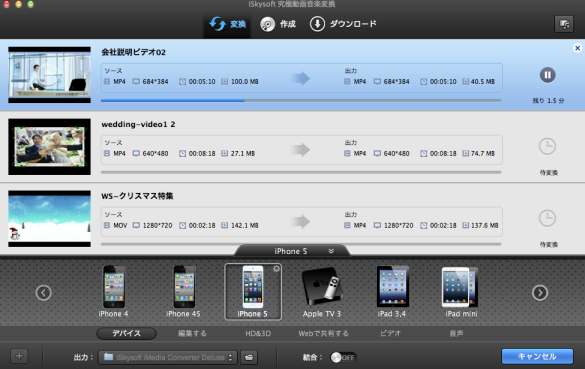Click the progress bar of wedding-video1 2
The height and width of the screenshot is (369, 585).
301,172
